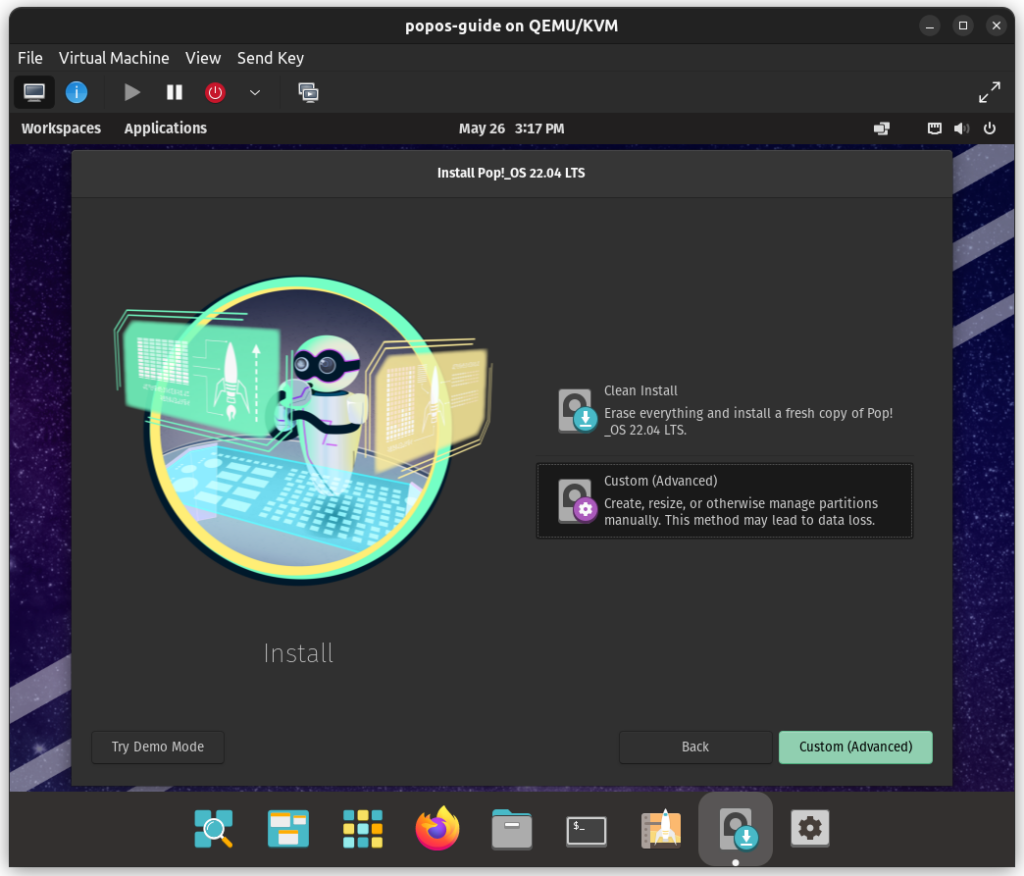Image resolution: width=1024 pixels, height=876 pixels.
Task: Open the system power menu icon
Action: click(x=989, y=128)
